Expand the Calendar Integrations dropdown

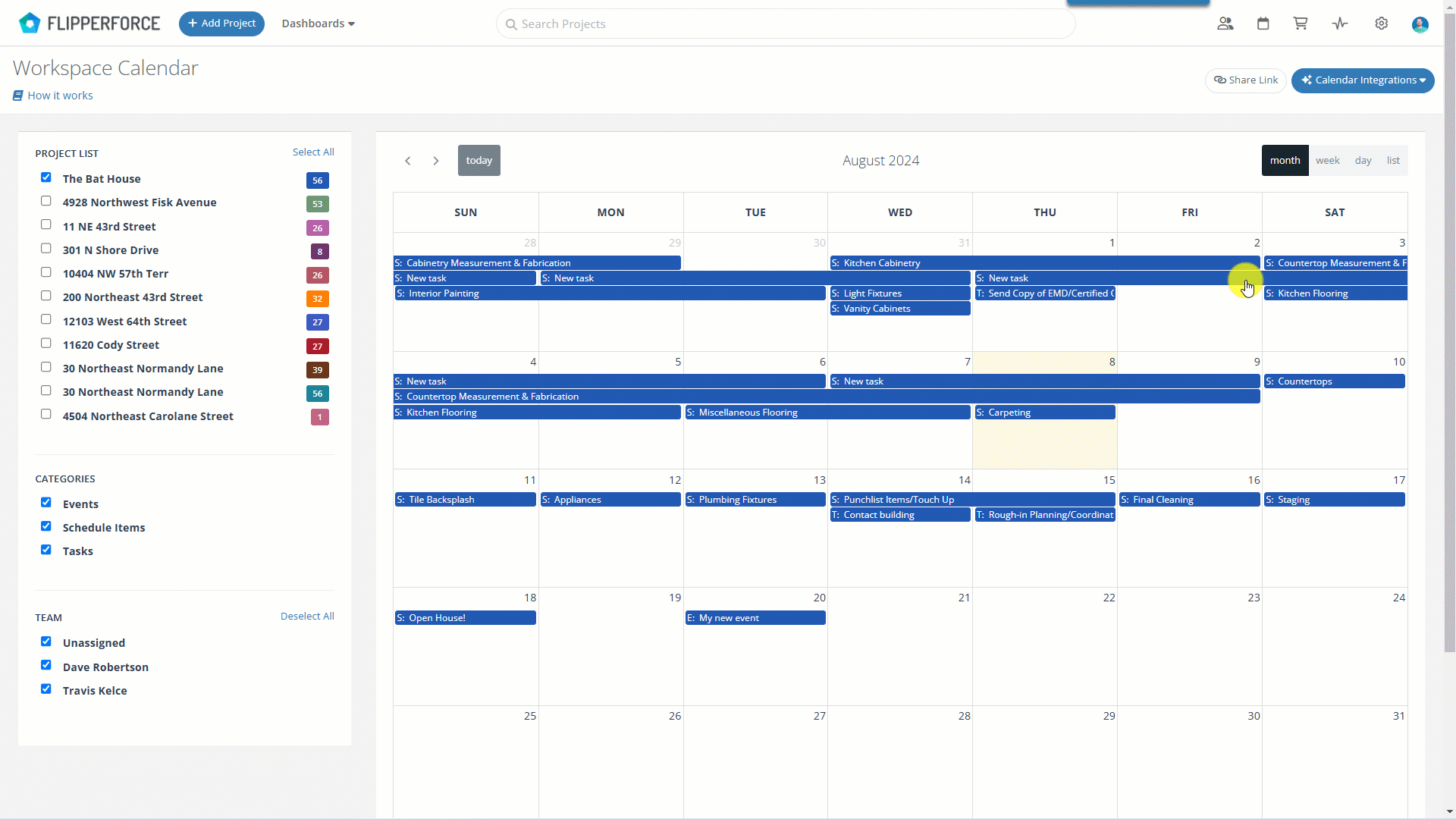pyautogui.click(x=1363, y=80)
